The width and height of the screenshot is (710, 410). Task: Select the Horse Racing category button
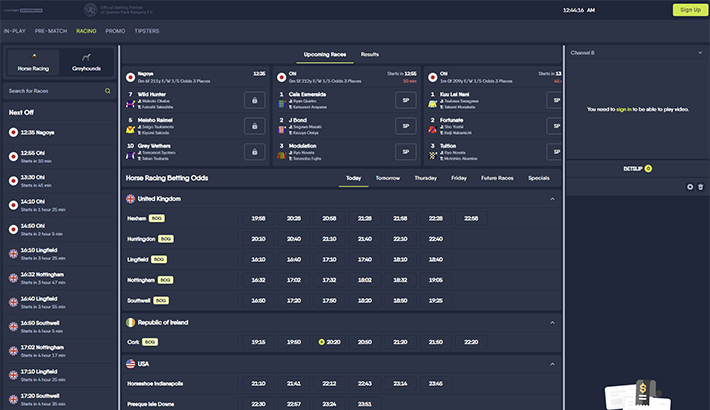tap(33, 62)
